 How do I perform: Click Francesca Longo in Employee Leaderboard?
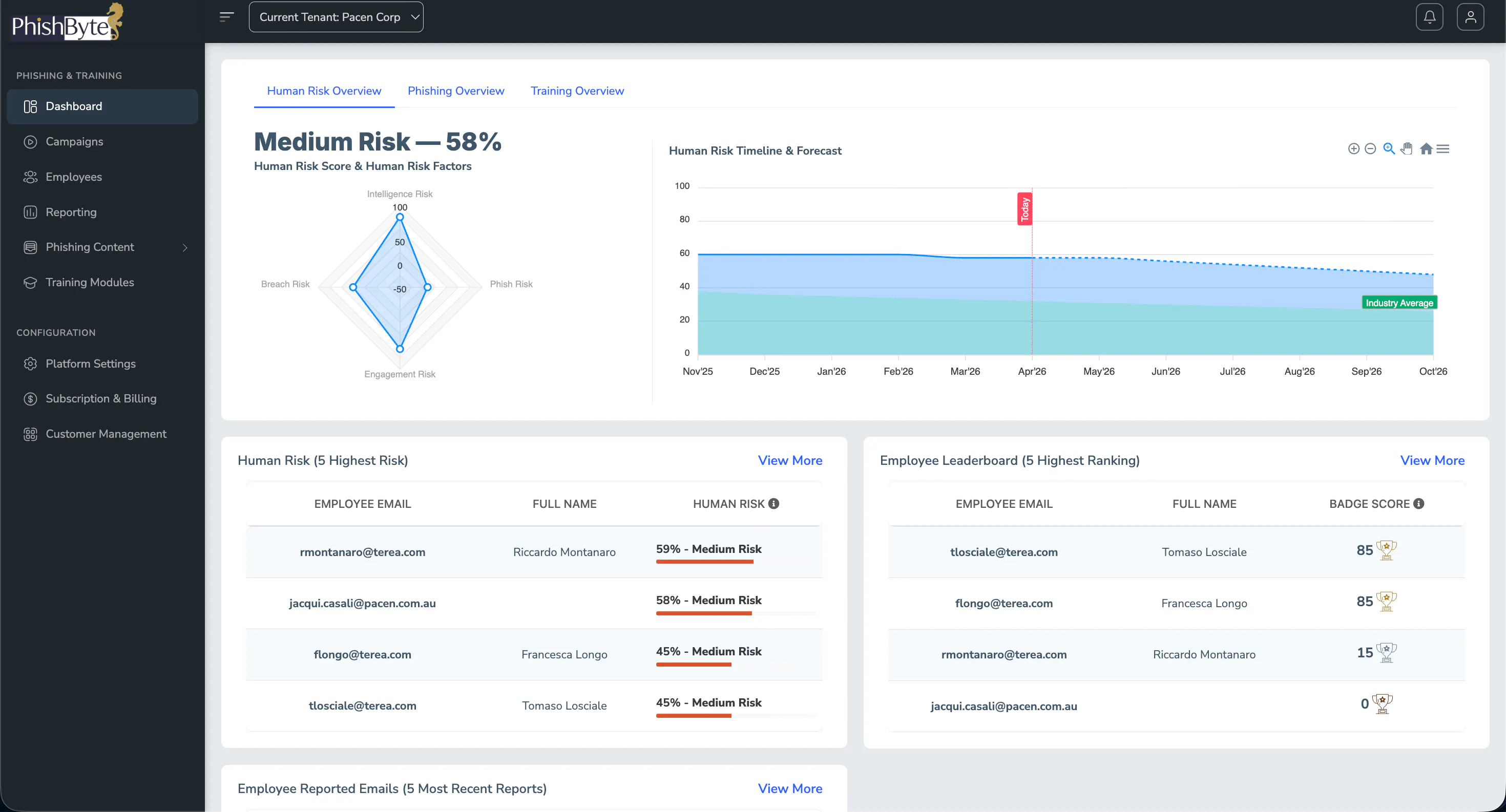(x=1204, y=604)
